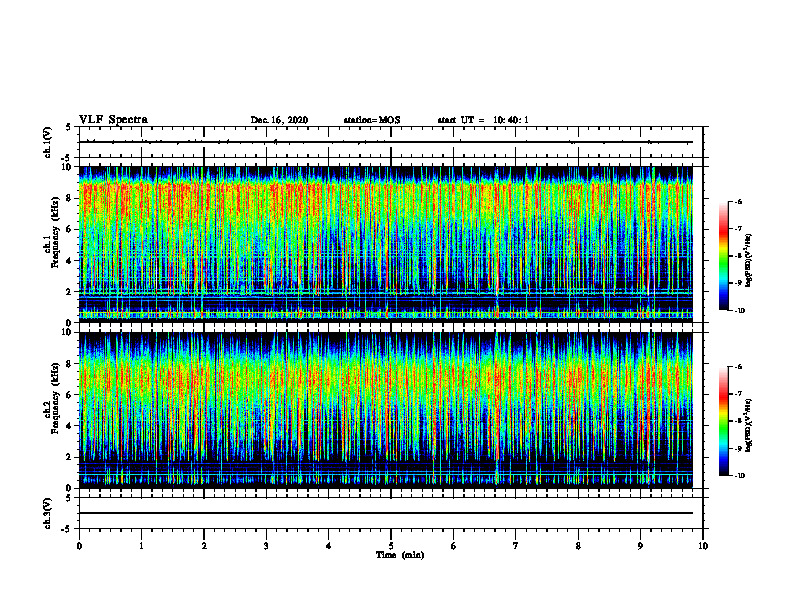Click the time axis tick label '1'

[x=141, y=546]
